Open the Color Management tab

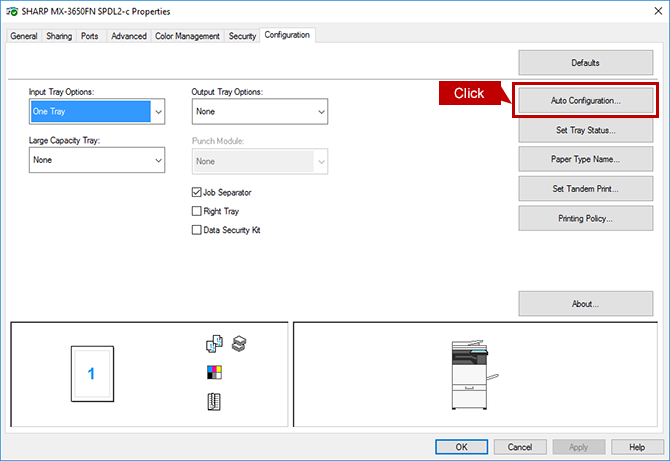pos(187,36)
